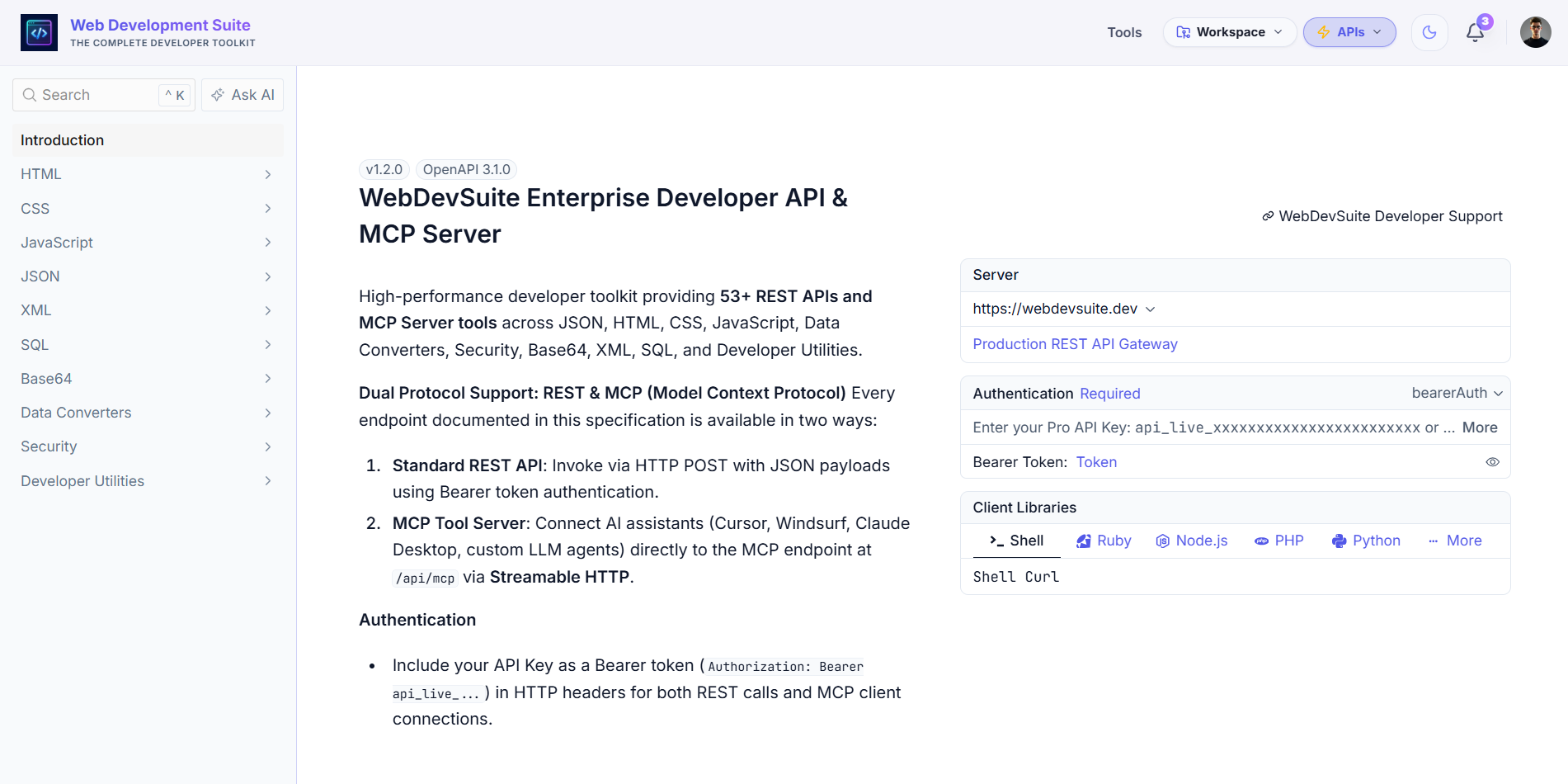Focus the Search field in the sidebar
Viewport: 1568px width, 784px height.
point(104,95)
